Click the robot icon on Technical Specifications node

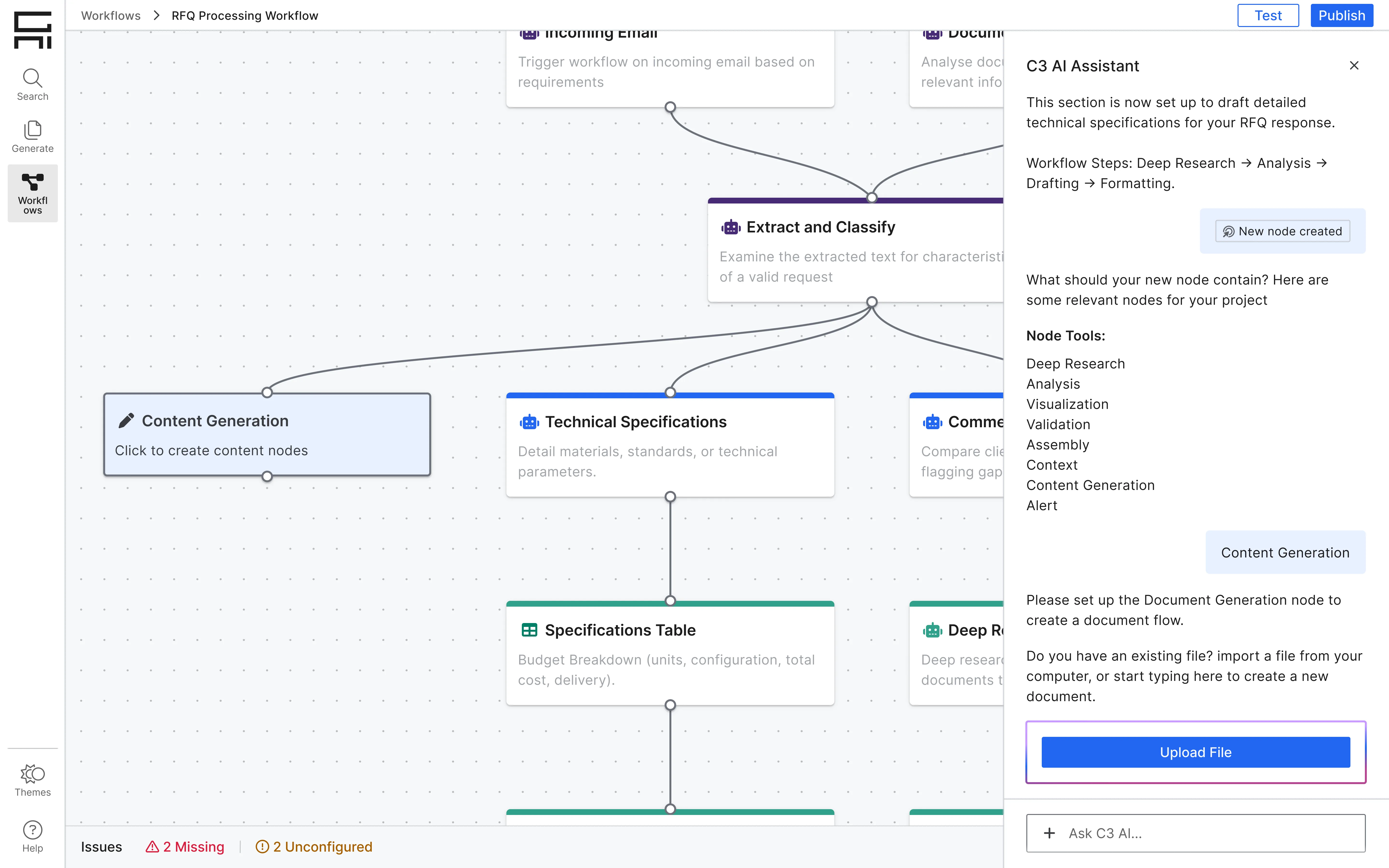[x=529, y=422]
